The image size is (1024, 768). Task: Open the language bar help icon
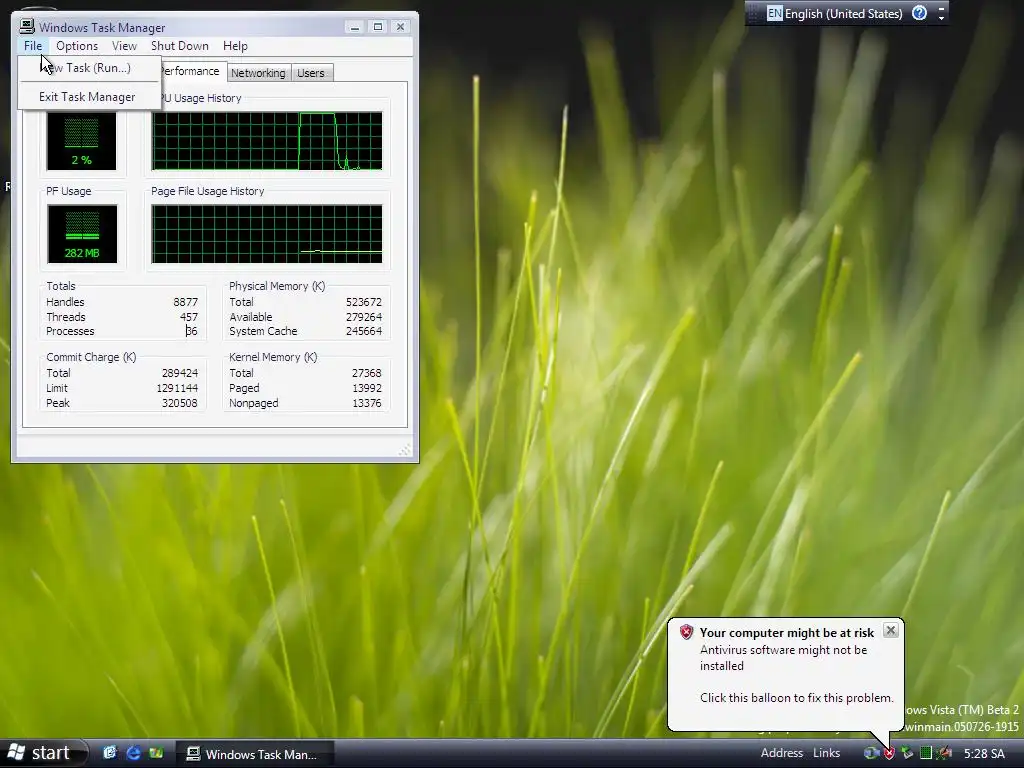tap(919, 13)
